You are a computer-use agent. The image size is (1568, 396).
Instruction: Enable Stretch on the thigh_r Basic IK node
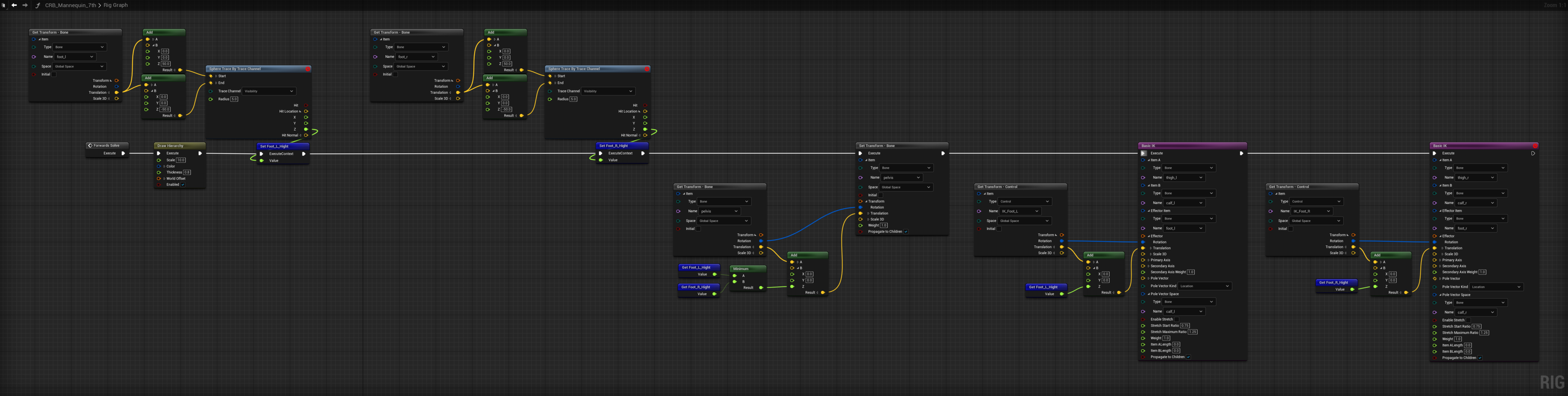click(1468, 320)
